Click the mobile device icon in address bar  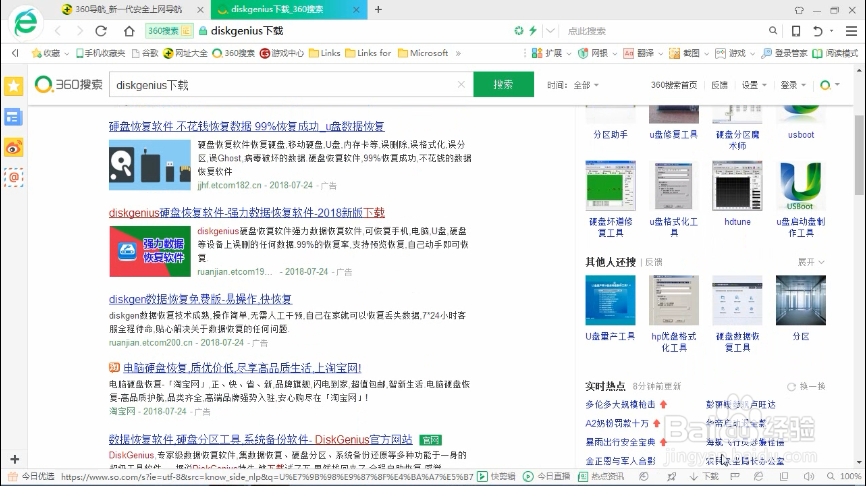pyautogui.click(x=796, y=31)
